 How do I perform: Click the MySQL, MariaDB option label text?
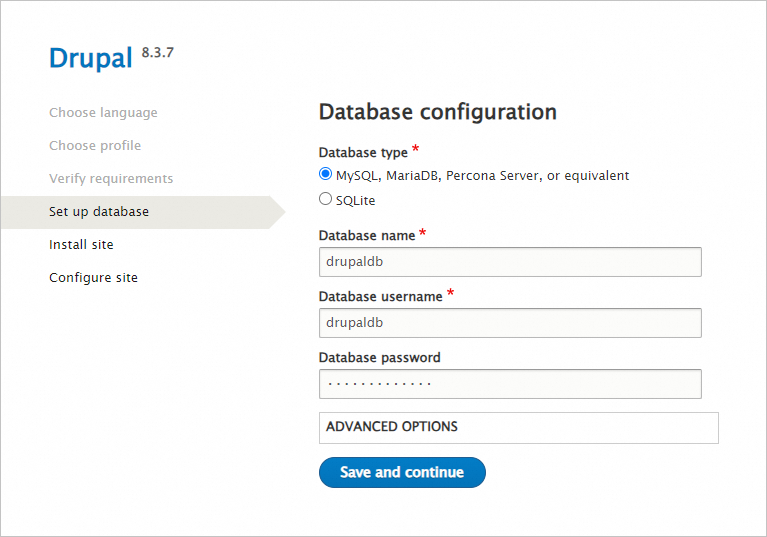pos(483,175)
